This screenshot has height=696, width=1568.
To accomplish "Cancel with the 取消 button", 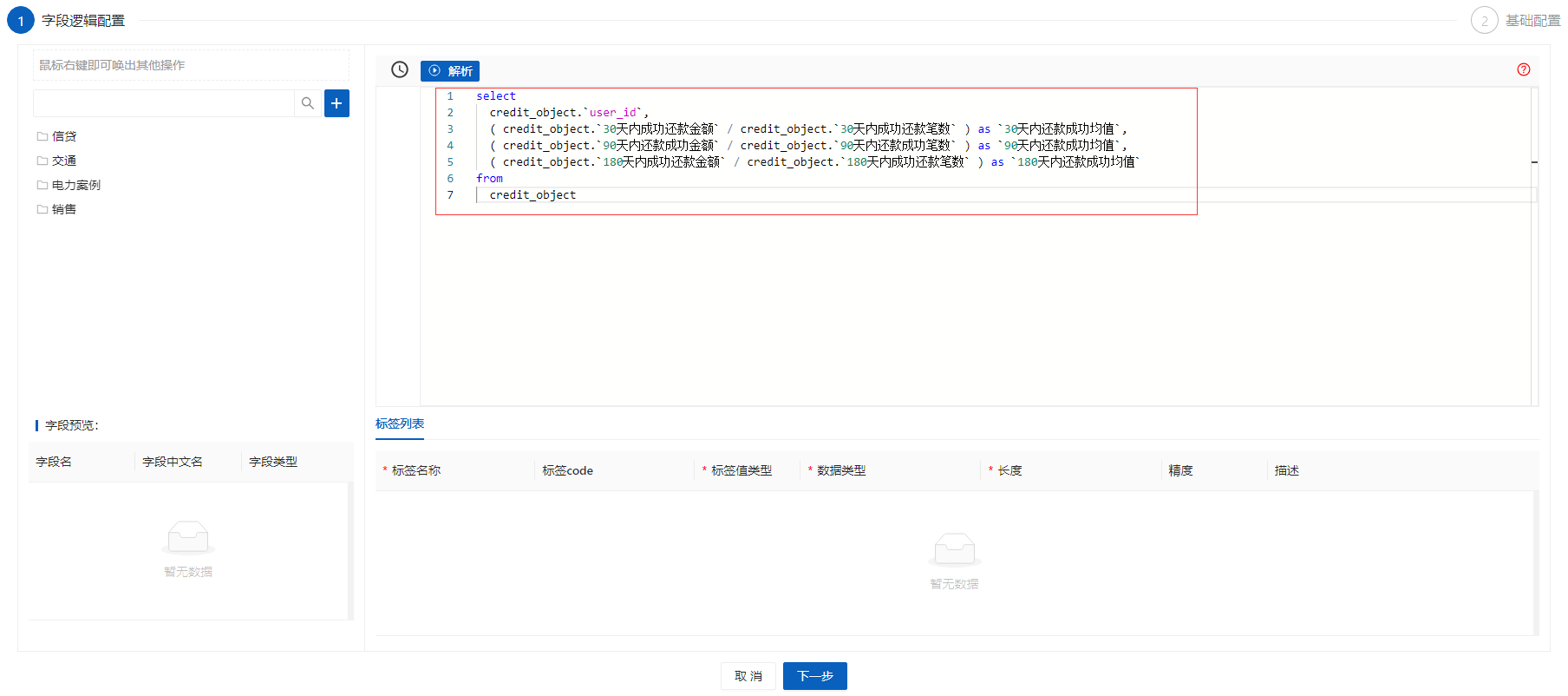I will pos(748,676).
